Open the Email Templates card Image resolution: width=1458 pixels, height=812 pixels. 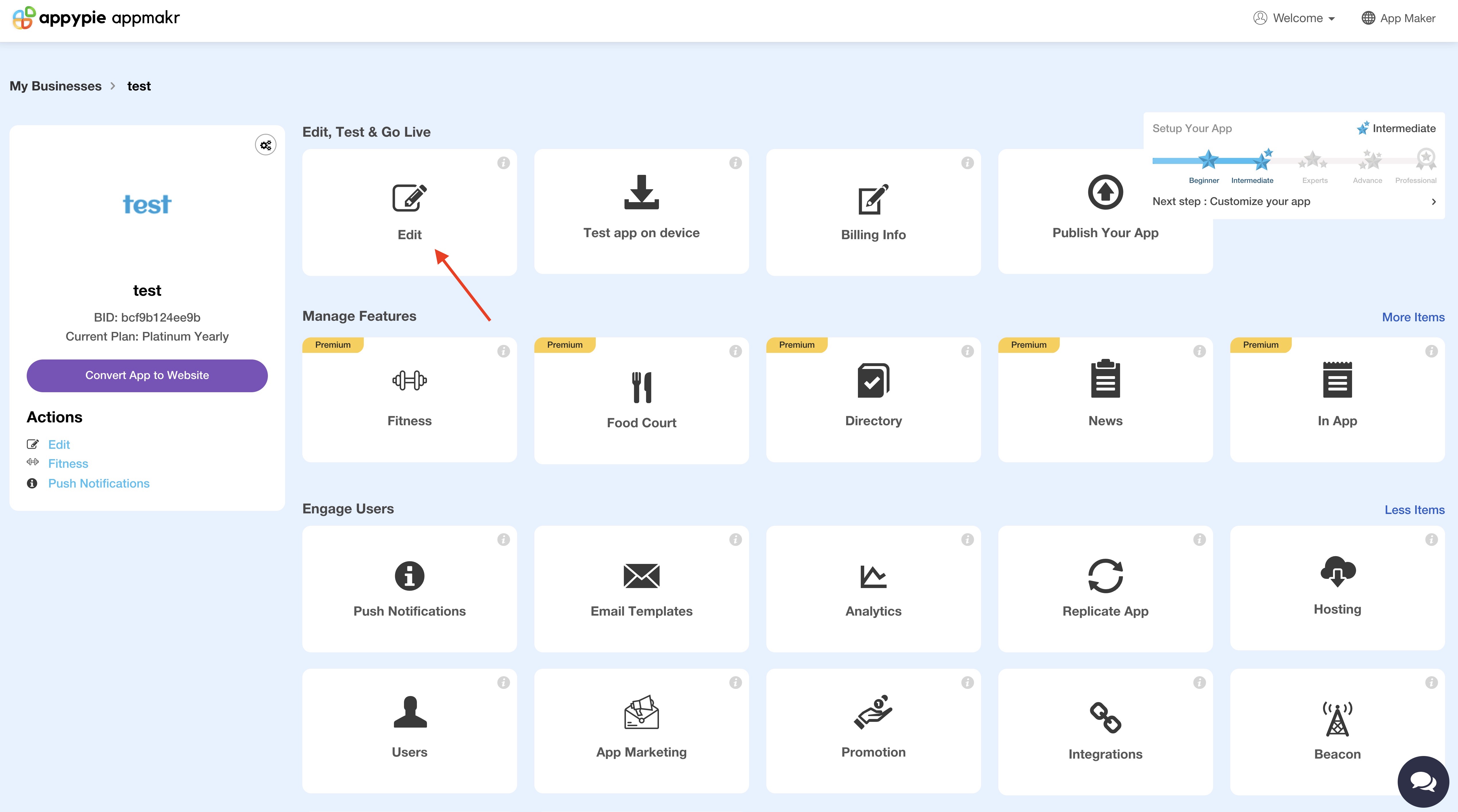[641, 589]
